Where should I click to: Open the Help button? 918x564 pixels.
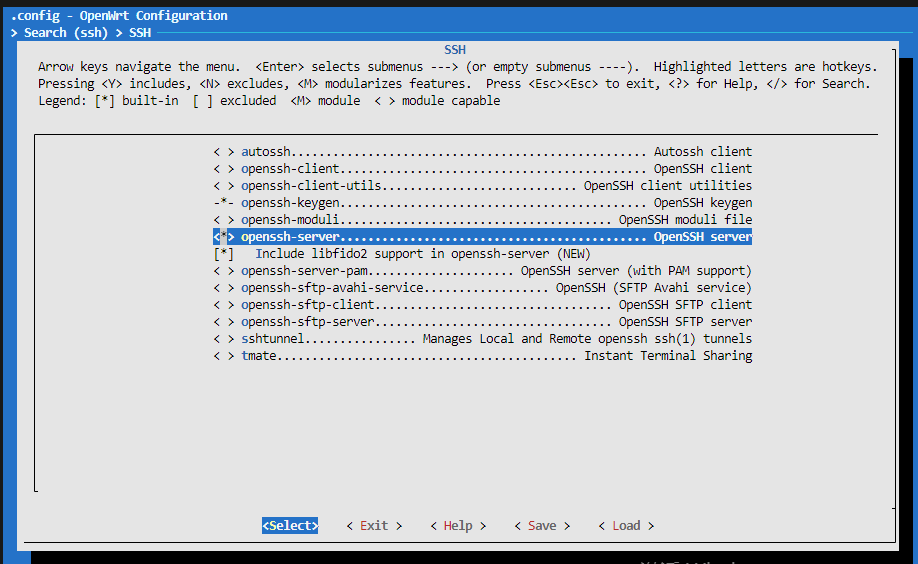tap(458, 525)
